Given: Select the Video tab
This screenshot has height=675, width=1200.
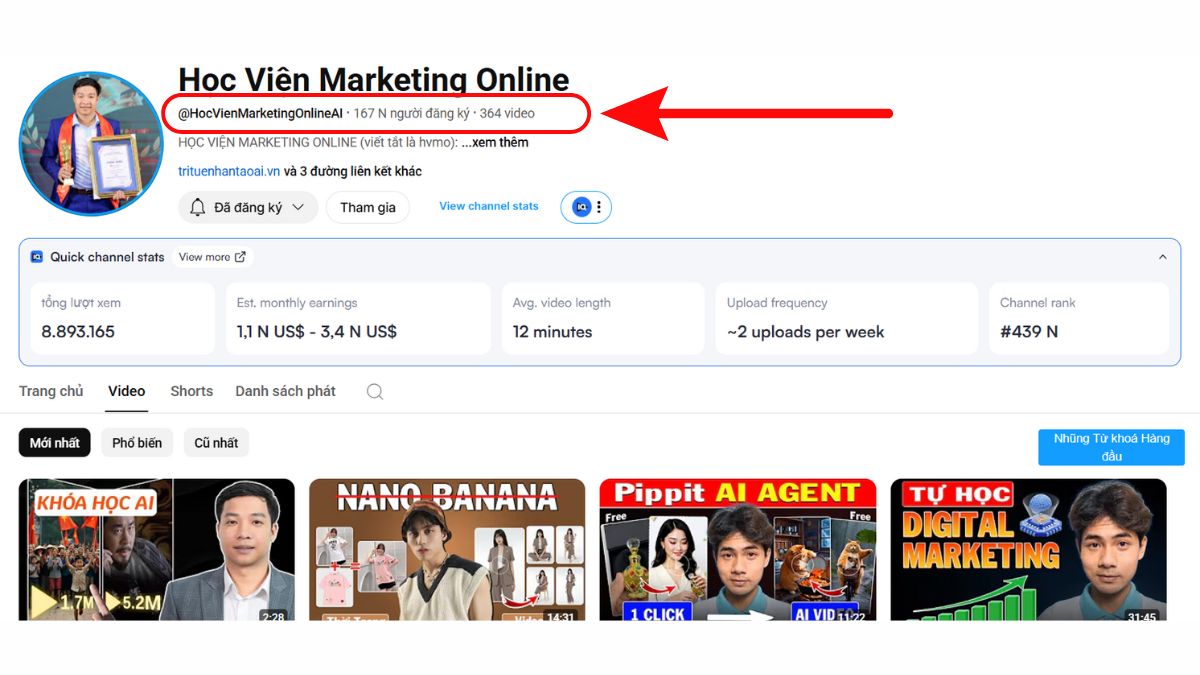Looking at the screenshot, I should (127, 391).
